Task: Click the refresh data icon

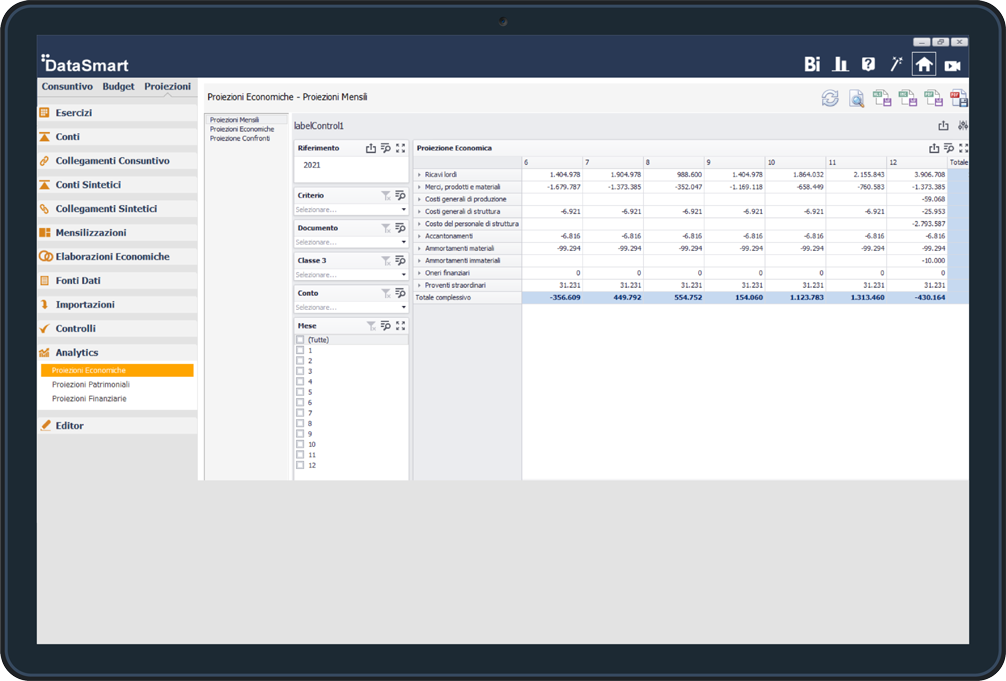Action: point(830,98)
